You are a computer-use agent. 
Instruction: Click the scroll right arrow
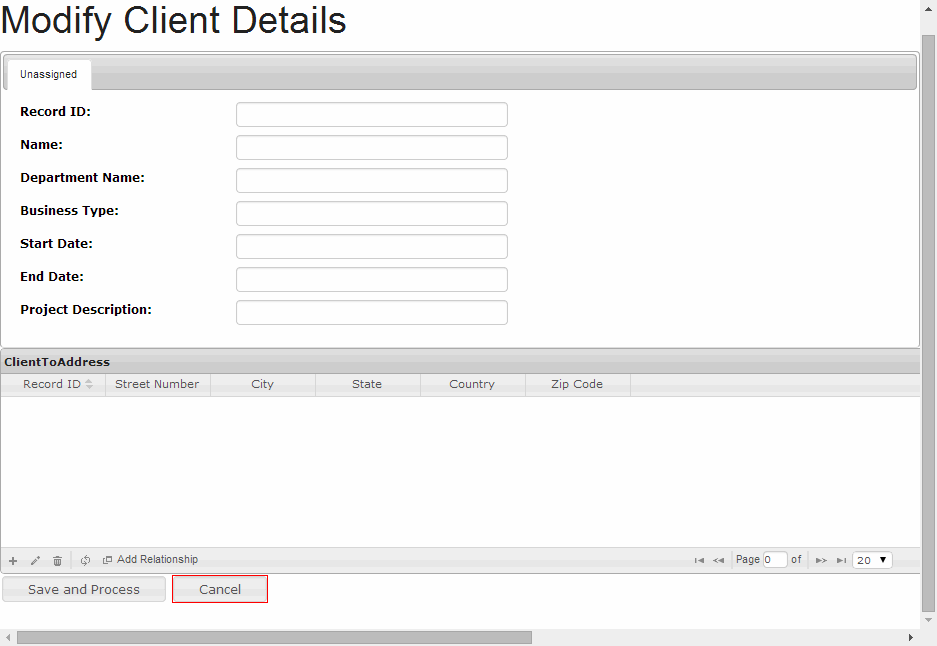pos(911,638)
